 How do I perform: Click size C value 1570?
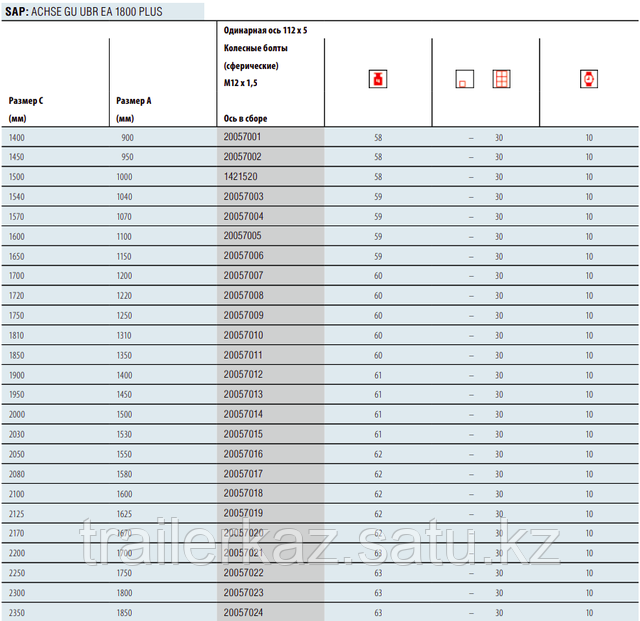[17, 216]
